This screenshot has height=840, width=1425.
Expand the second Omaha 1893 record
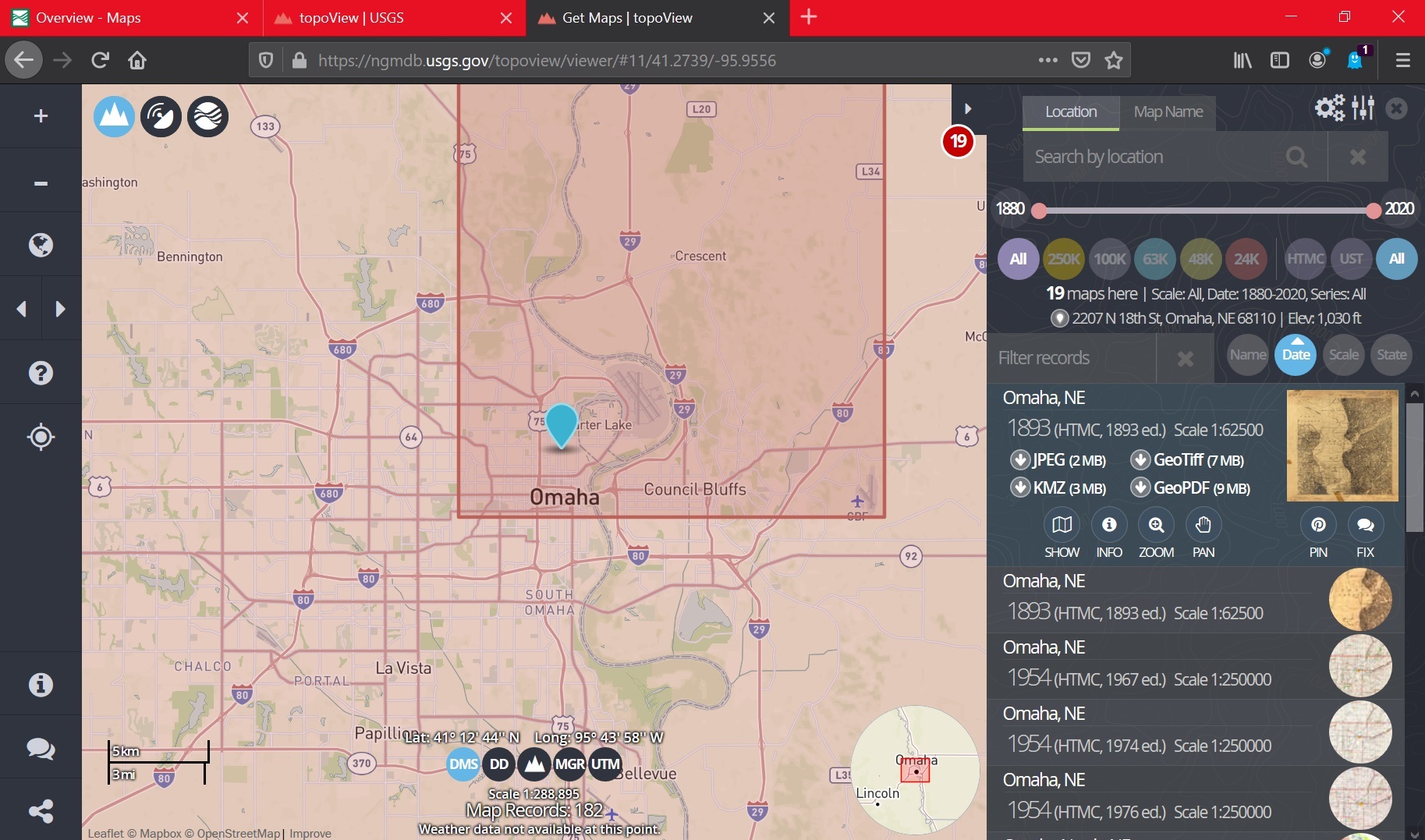pos(1196,599)
